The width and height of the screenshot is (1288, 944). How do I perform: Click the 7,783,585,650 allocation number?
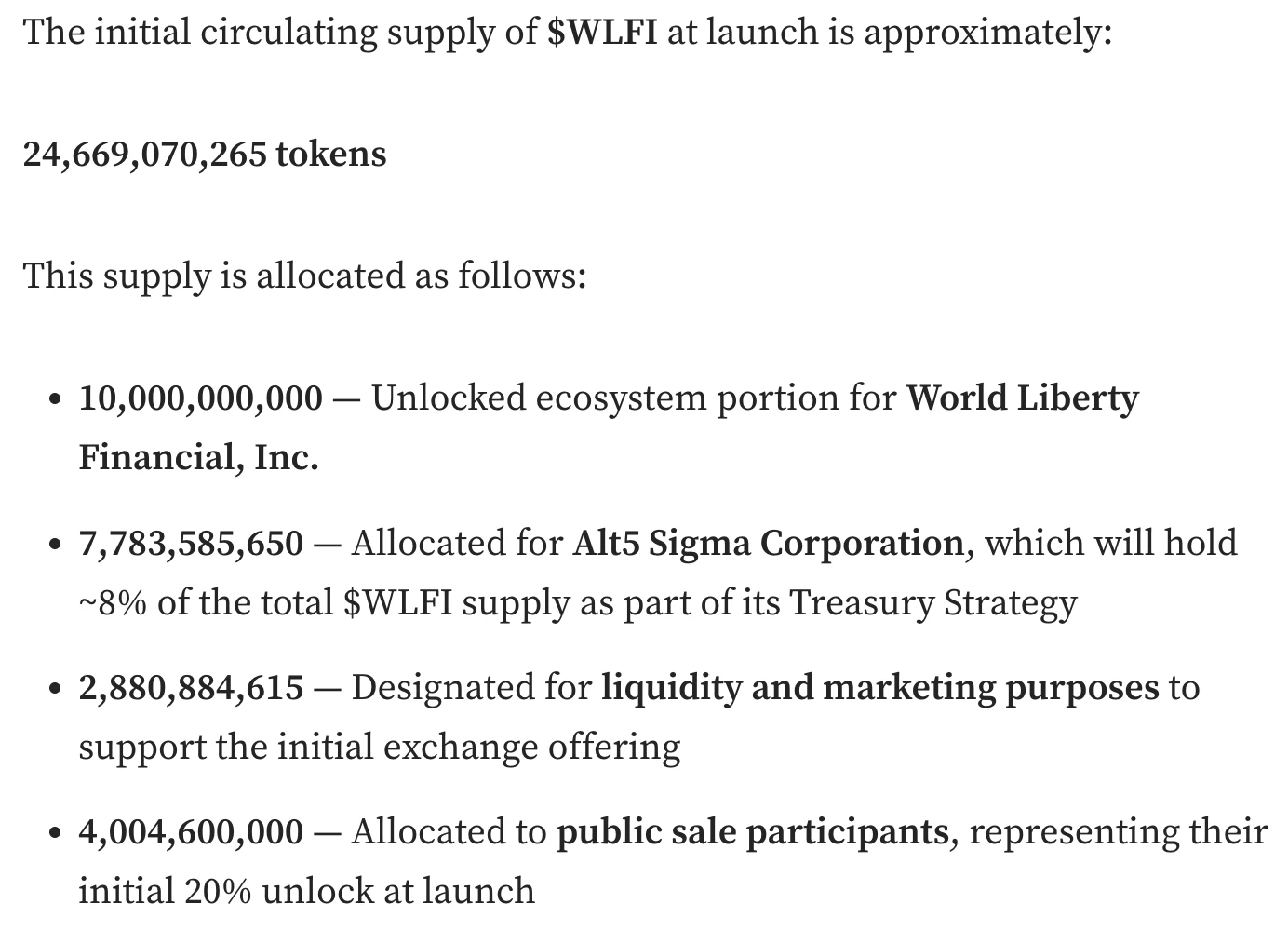coord(191,542)
